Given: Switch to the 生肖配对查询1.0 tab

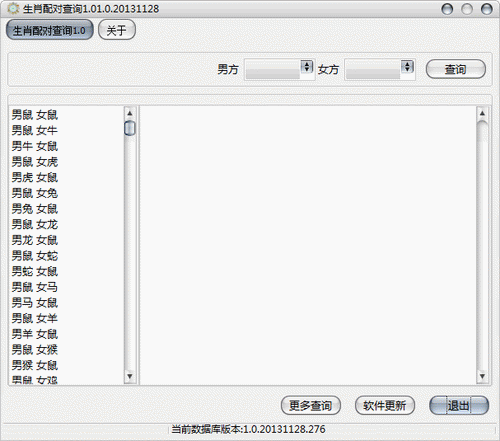Looking at the screenshot, I should (50, 30).
